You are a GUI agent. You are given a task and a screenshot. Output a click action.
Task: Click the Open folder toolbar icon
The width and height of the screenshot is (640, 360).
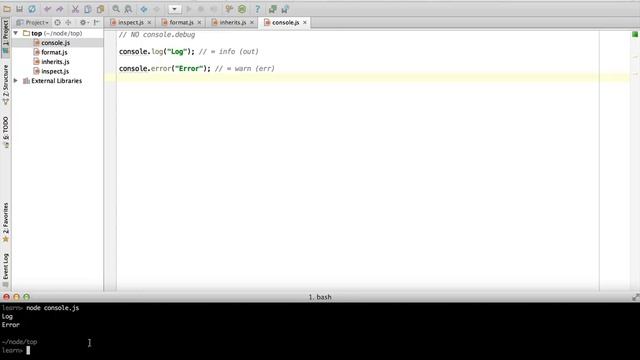7,9
